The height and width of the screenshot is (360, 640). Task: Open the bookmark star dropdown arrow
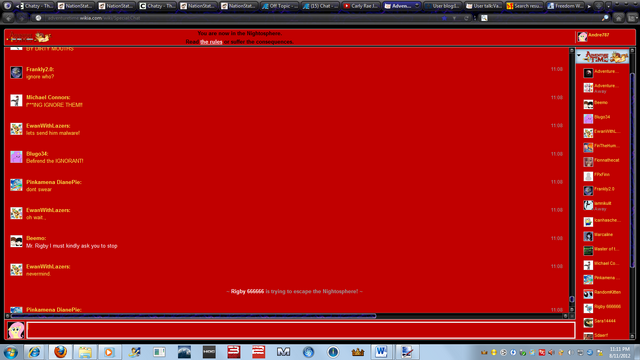pos(454,18)
